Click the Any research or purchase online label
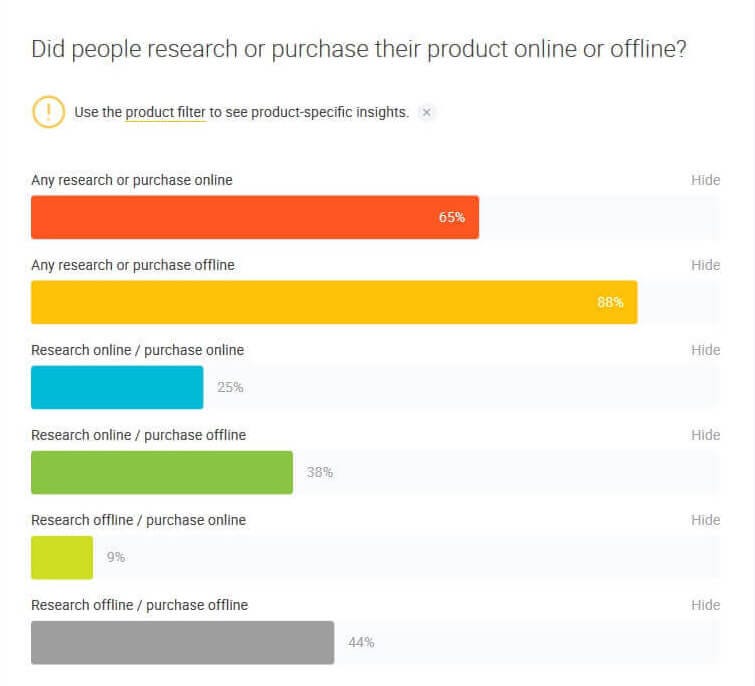 tap(132, 180)
